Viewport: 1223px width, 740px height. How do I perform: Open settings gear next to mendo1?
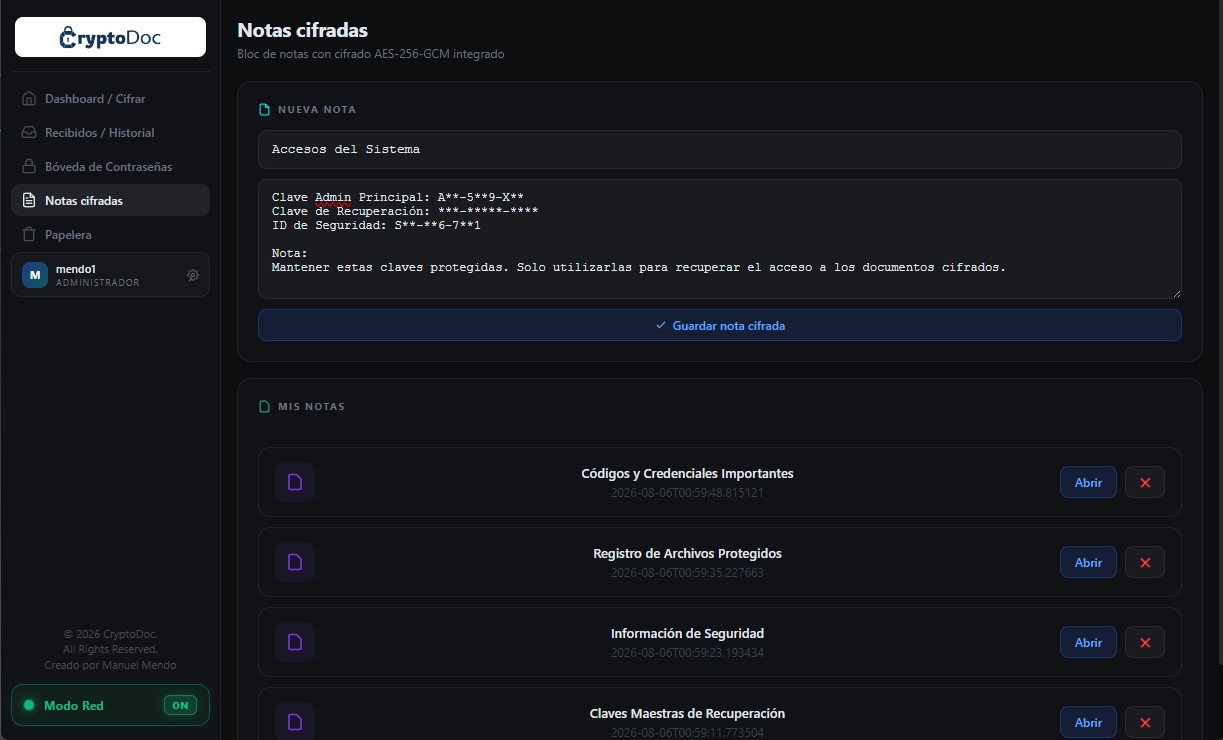[193, 275]
